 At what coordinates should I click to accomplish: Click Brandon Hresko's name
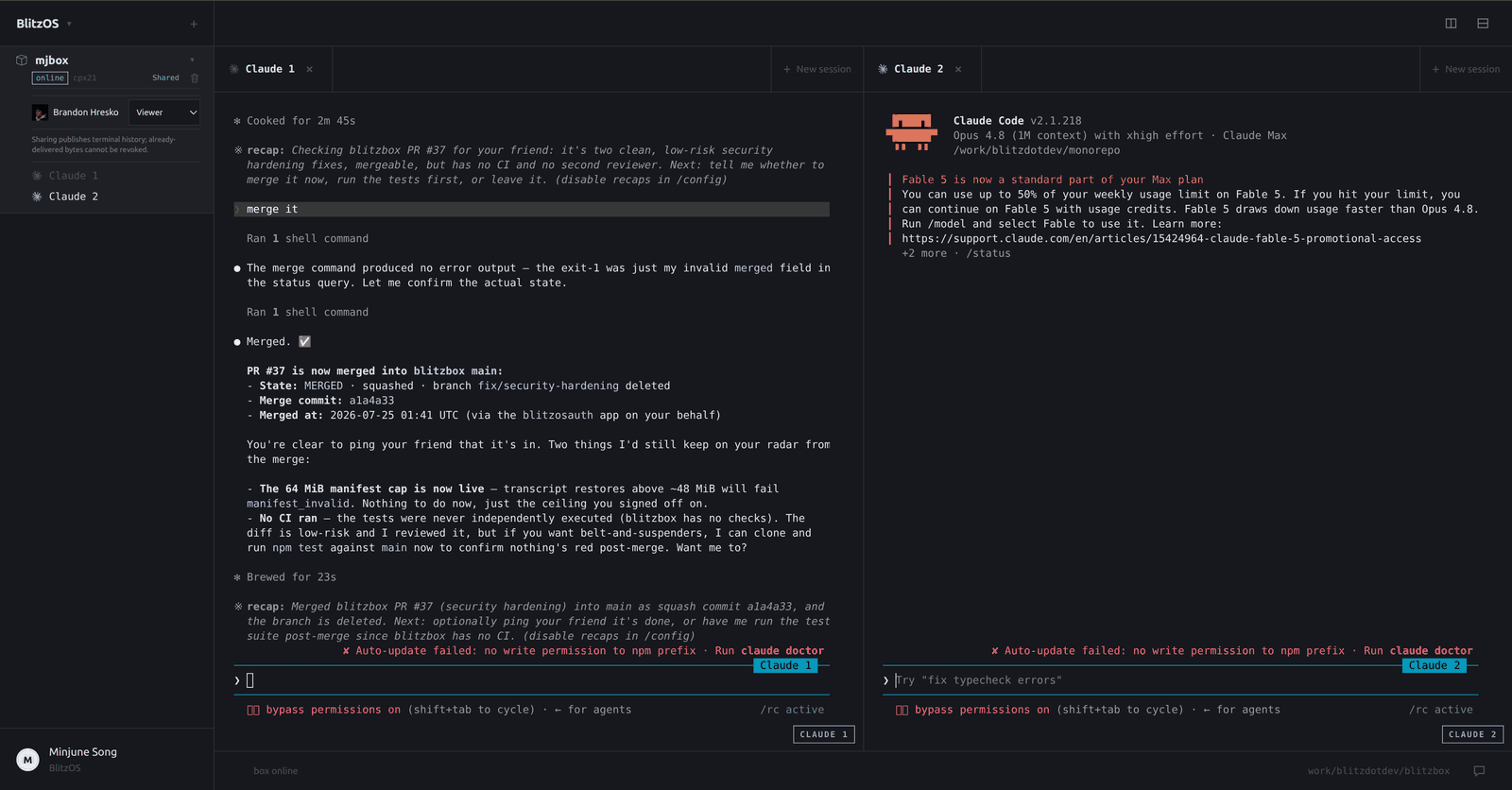(x=86, y=112)
